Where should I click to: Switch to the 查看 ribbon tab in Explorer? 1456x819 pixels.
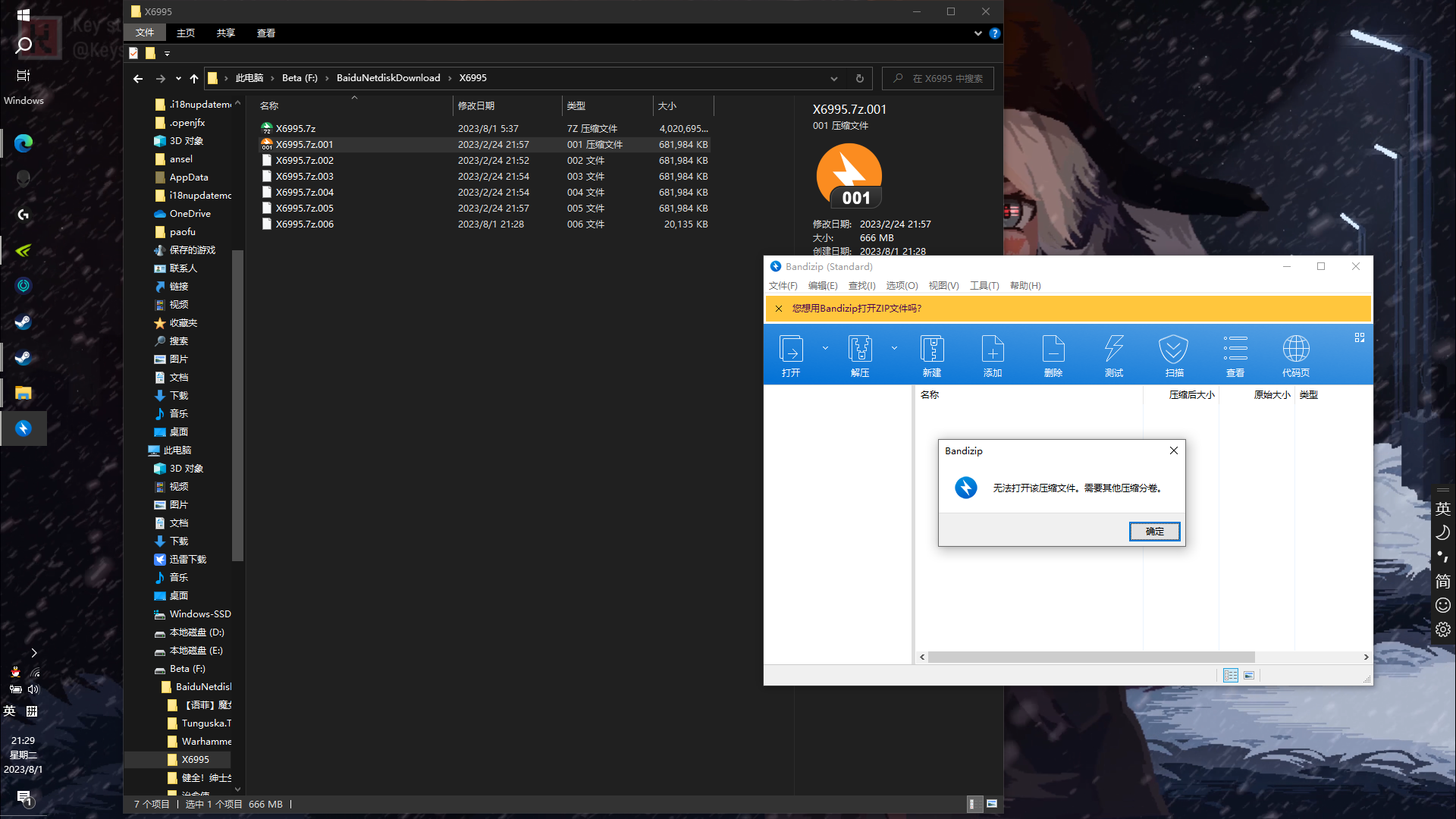(265, 33)
